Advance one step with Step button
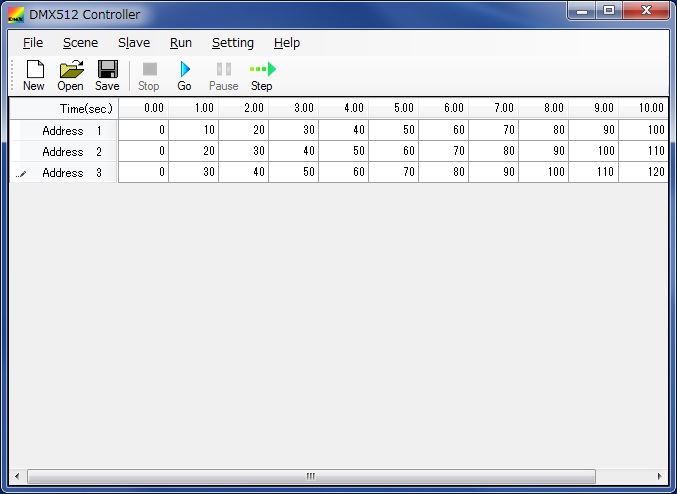This screenshot has width=677, height=494. pos(262,76)
